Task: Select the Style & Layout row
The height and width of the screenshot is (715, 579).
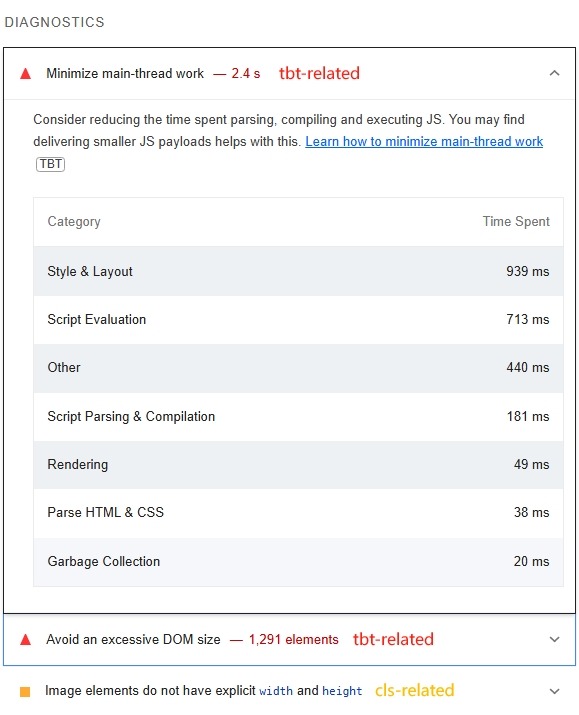Action: pos(298,271)
